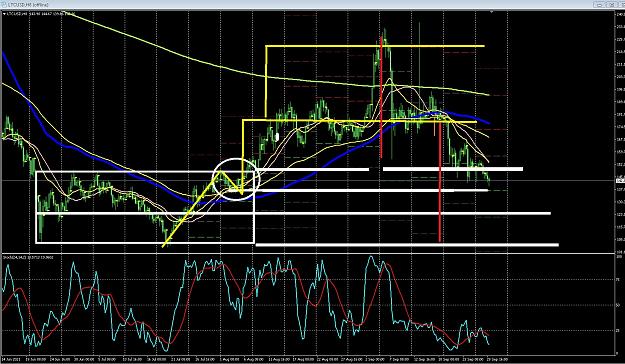Close the LTCUSD,H8 offline chart window
The image size is (625, 364).
[x=622, y=5]
